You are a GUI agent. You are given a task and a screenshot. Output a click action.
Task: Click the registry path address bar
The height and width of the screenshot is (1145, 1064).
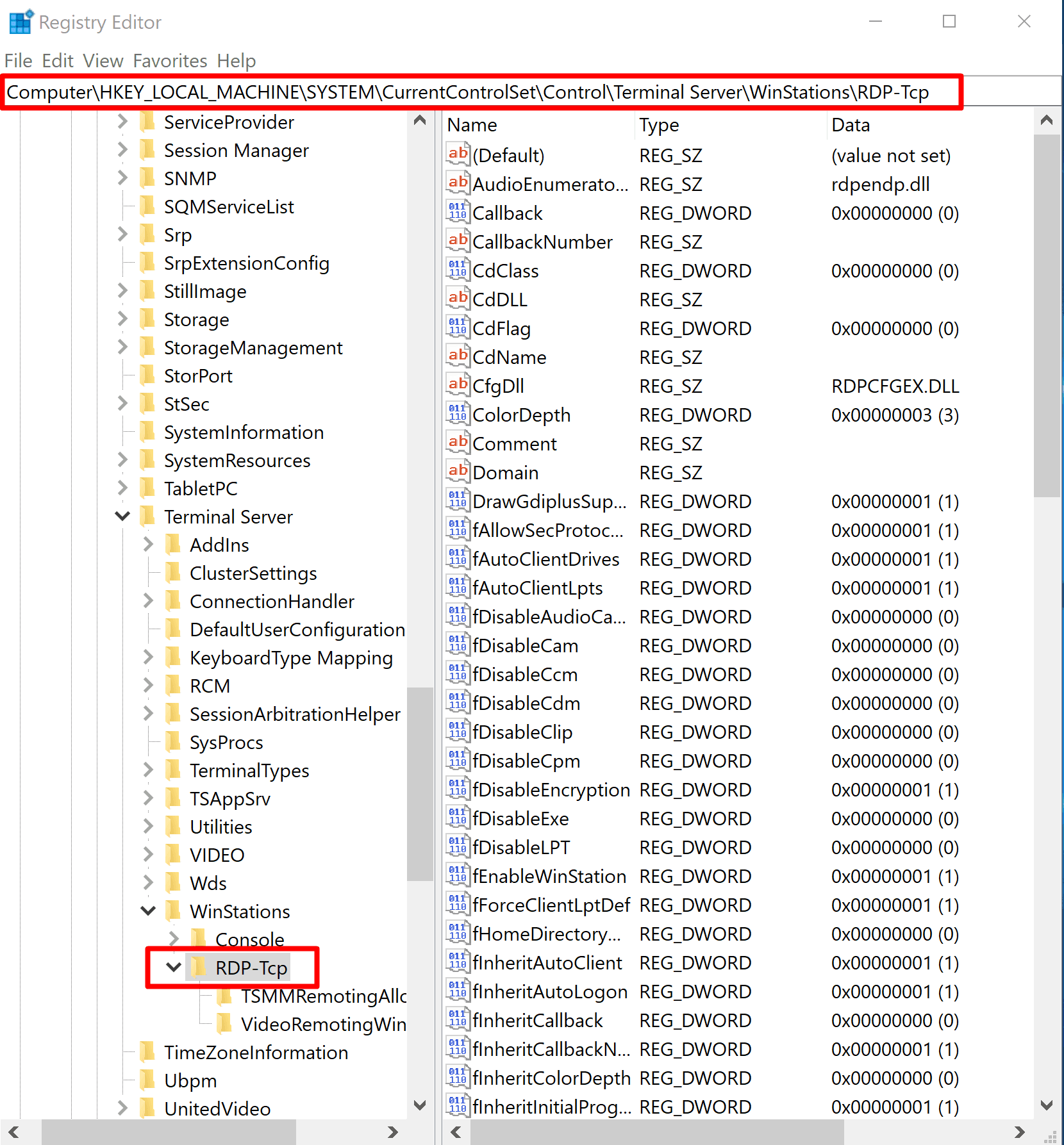[481, 92]
